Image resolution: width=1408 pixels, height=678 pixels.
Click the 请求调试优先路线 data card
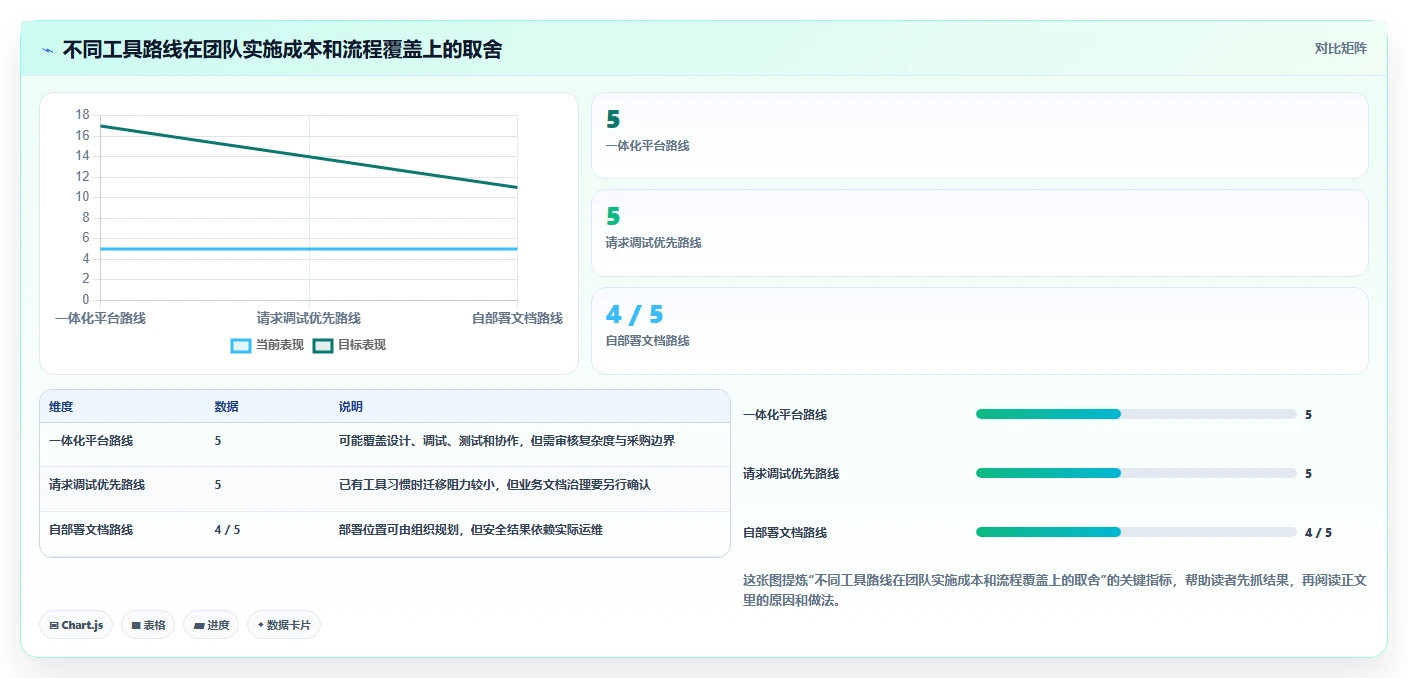coord(980,233)
